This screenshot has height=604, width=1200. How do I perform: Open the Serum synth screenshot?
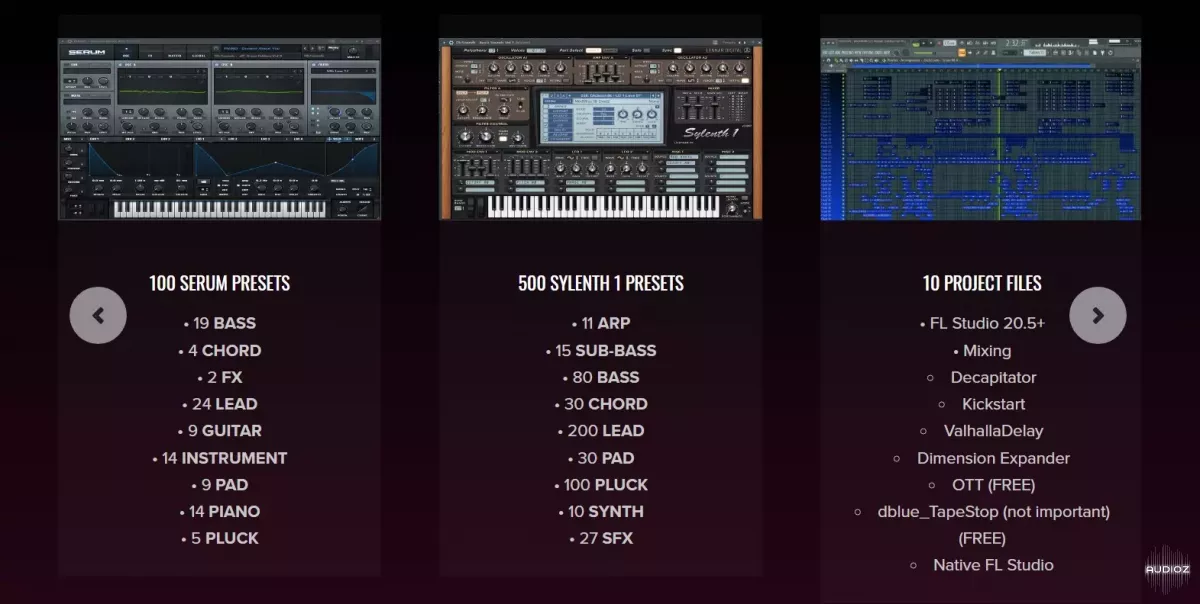point(219,129)
